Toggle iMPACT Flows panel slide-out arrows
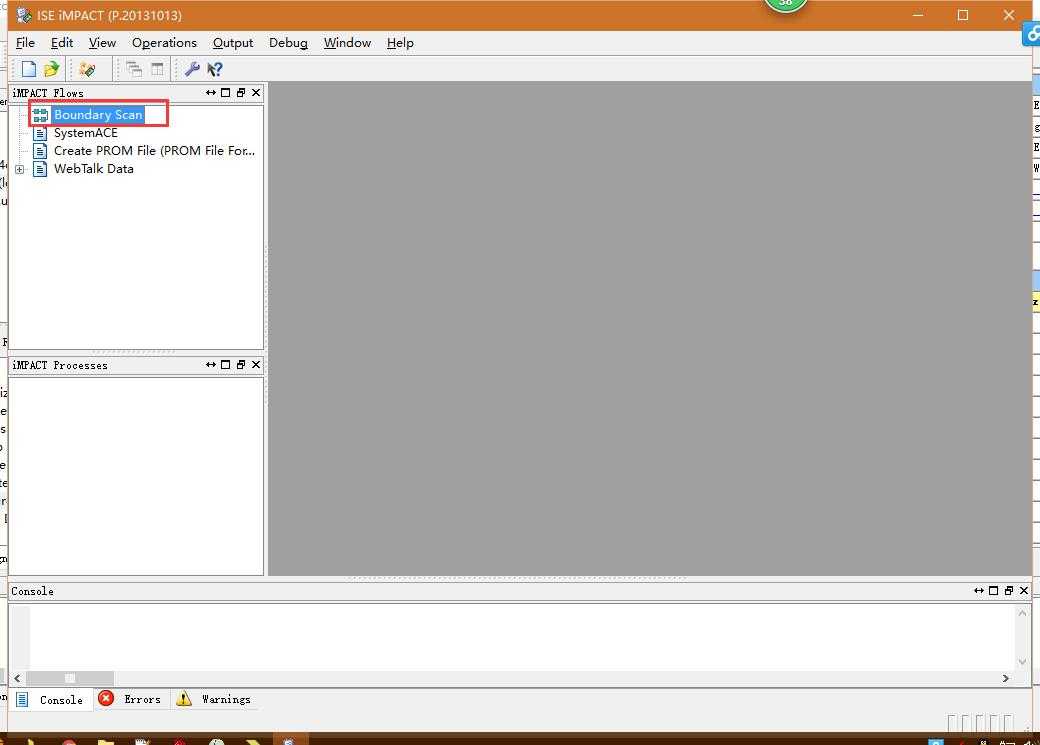Image resolution: width=1040 pixels, height=745 pixels. click(211, 93)
